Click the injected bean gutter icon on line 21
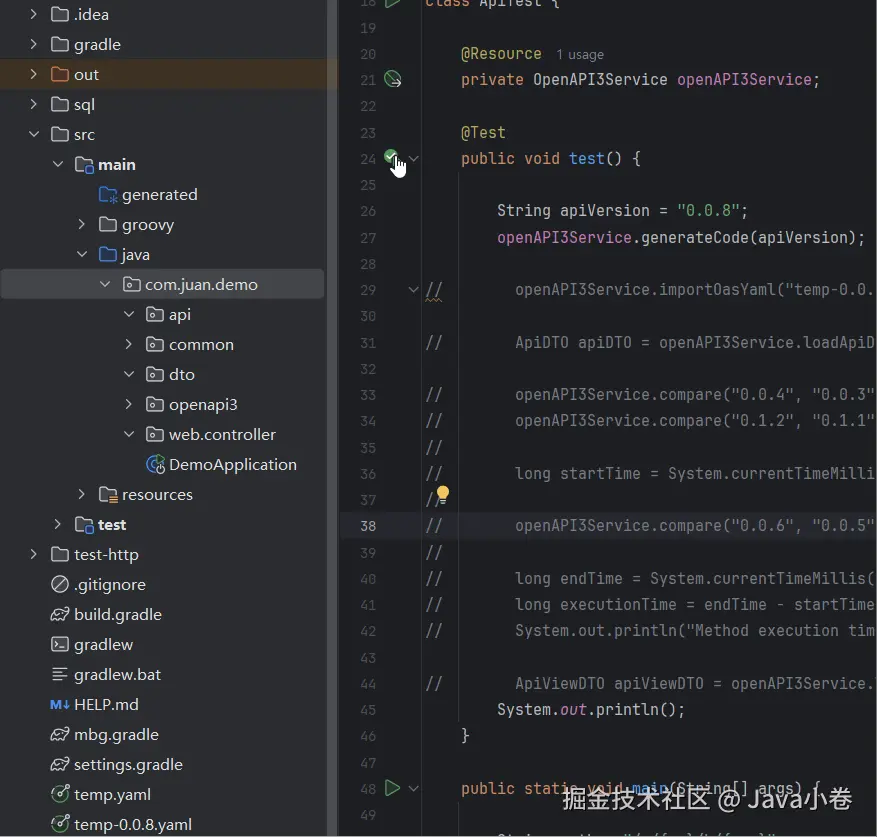Image resolution: width=877 pixels, height=837 pixels. tap(393, 79)
